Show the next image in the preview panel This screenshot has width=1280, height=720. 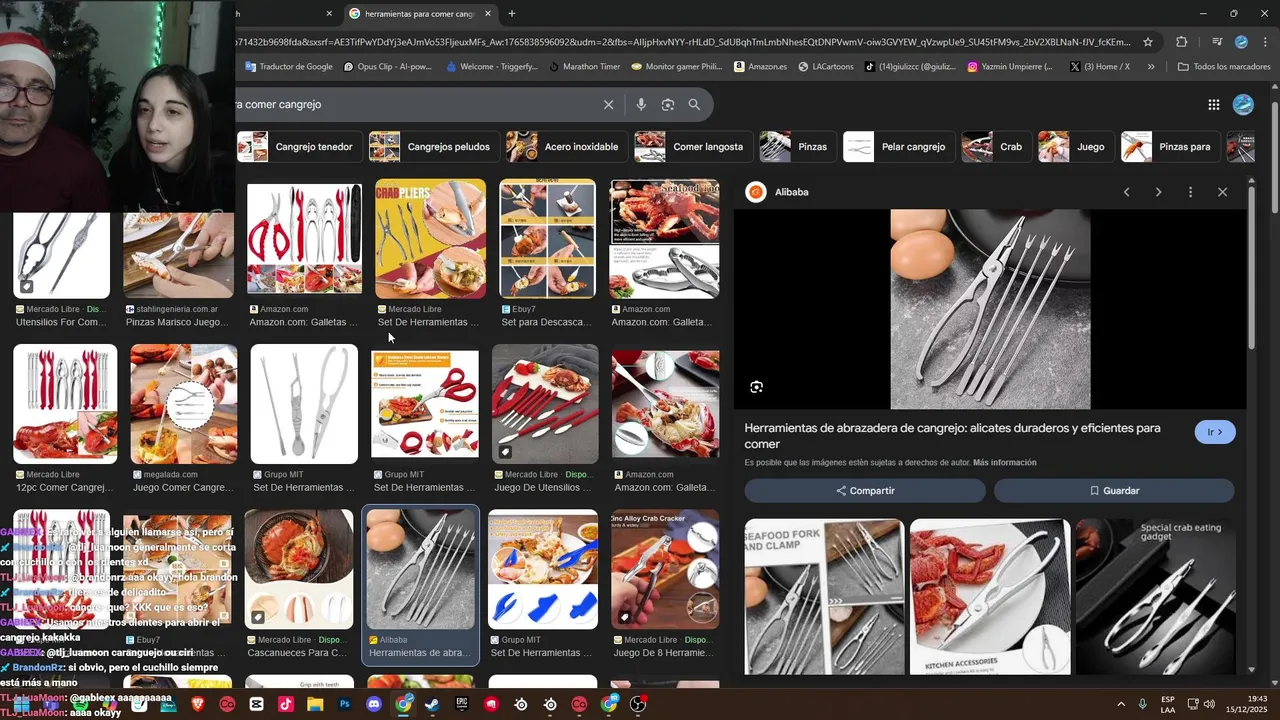pyautogui.click(x=1158, y=192)
